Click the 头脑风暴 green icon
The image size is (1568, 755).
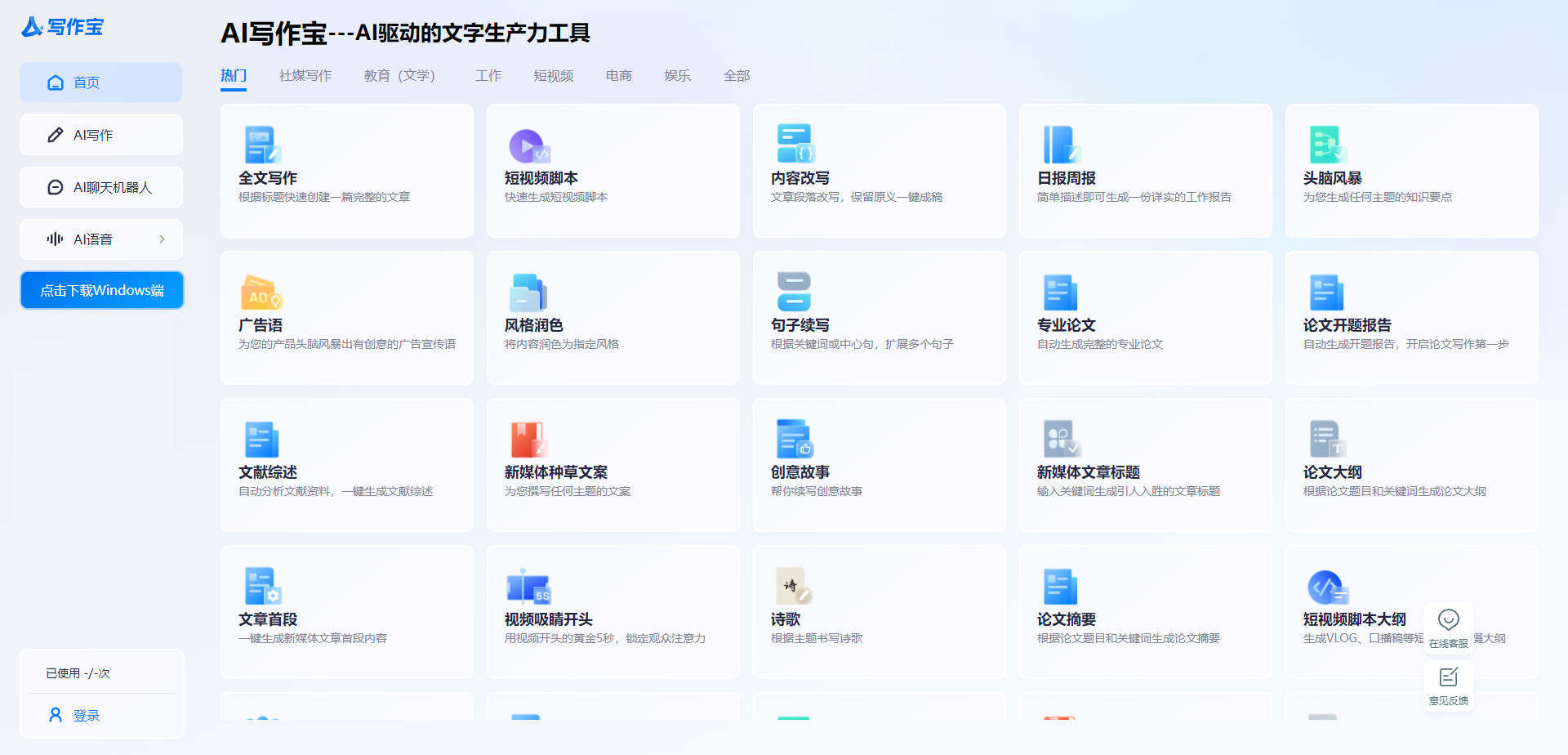pos(1327,145)
